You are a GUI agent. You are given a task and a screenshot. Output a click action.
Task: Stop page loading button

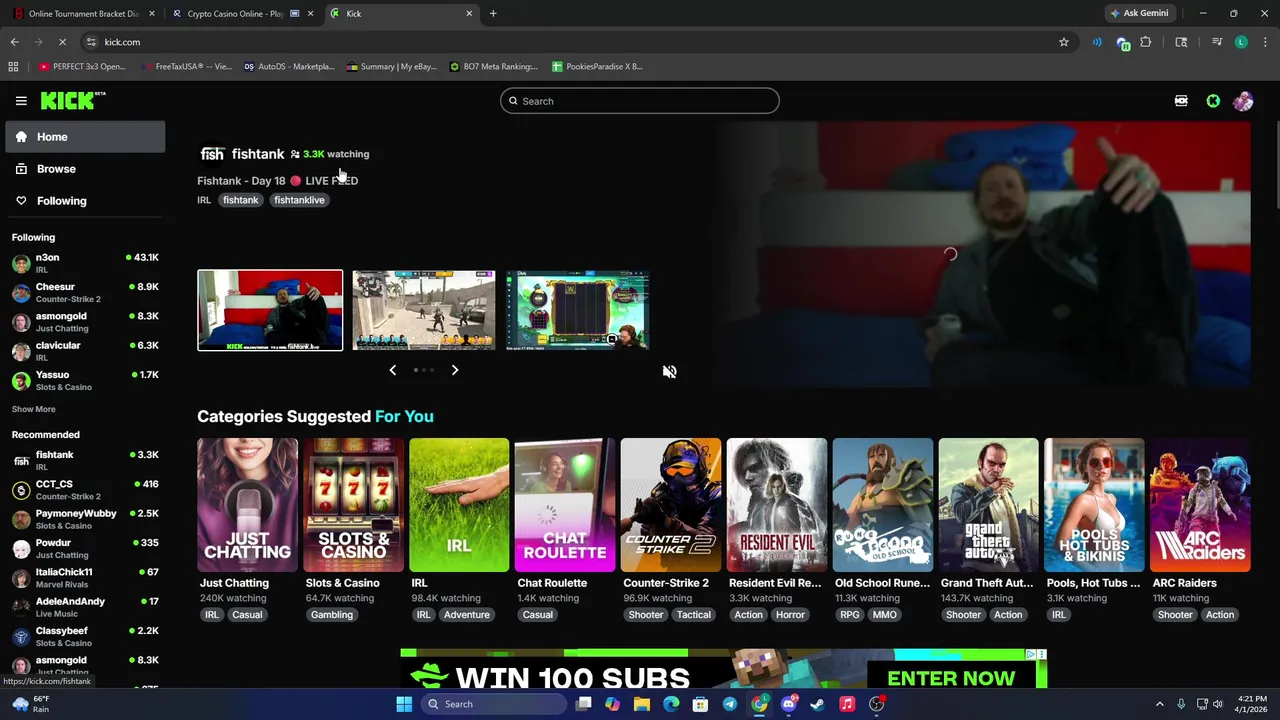pos(62,42)
